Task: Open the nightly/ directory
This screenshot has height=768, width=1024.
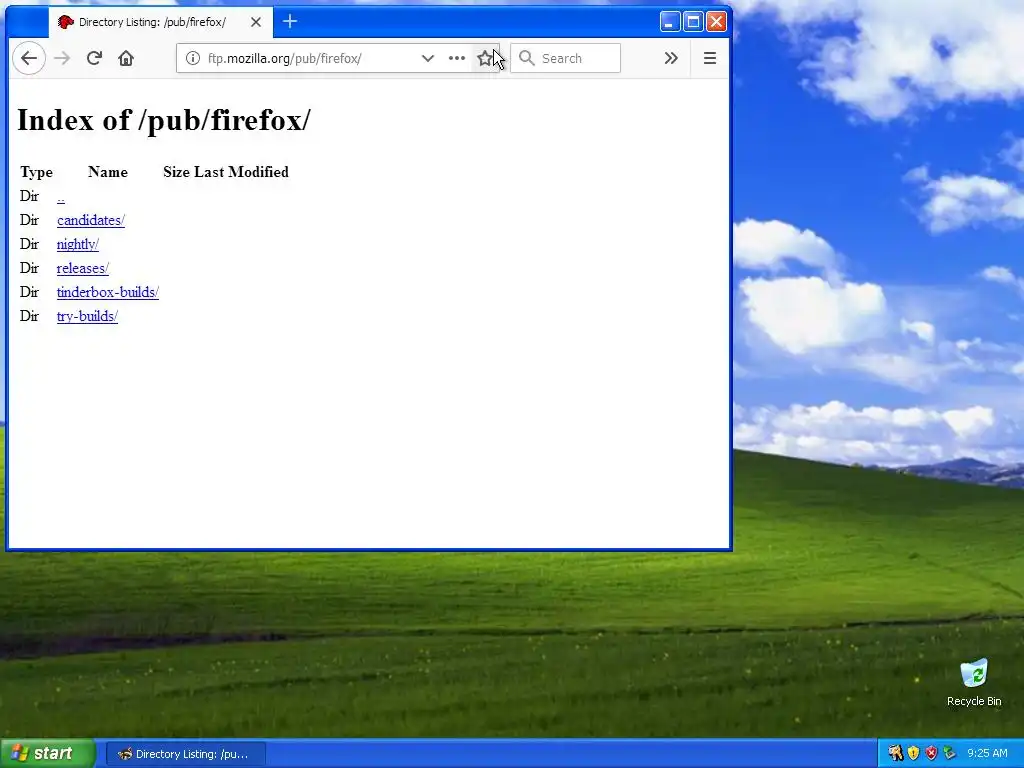Action: [x=78, y=244]
